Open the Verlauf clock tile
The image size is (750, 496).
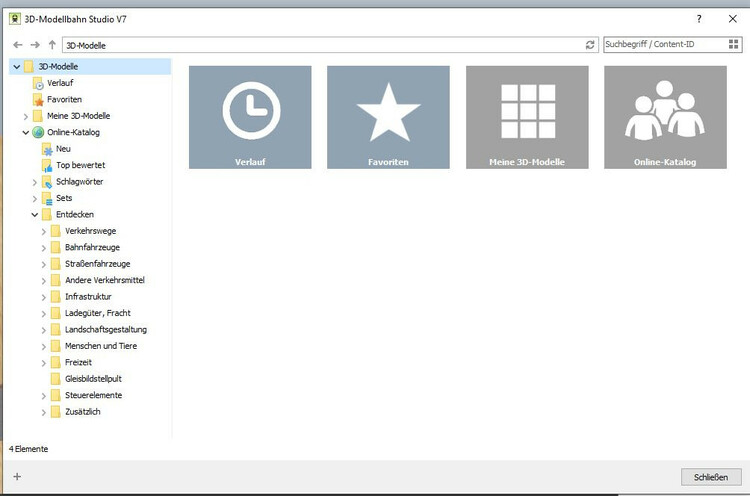[250, 117]
